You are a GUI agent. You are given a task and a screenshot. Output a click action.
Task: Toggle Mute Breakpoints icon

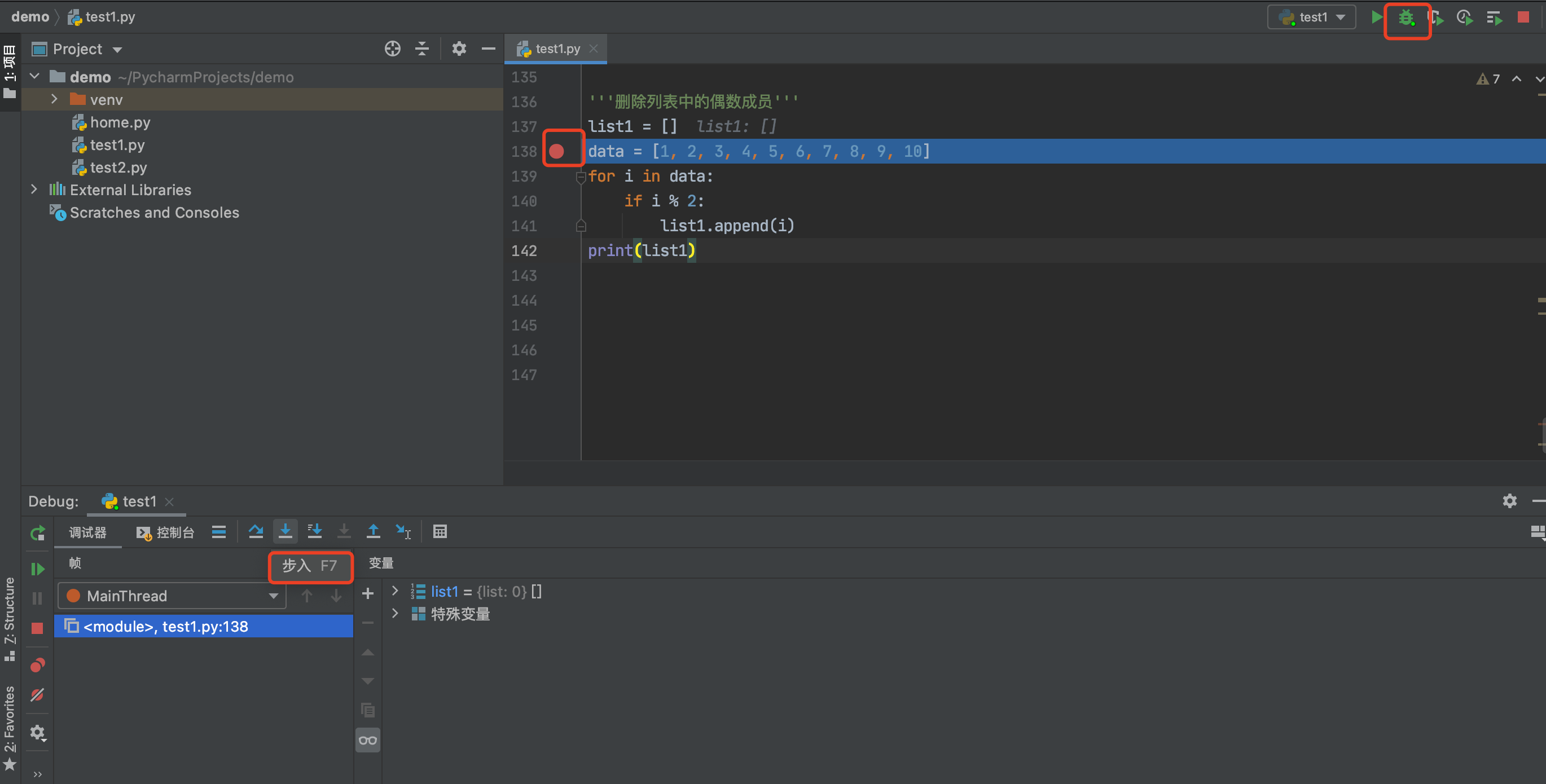[x=37, y=695]
